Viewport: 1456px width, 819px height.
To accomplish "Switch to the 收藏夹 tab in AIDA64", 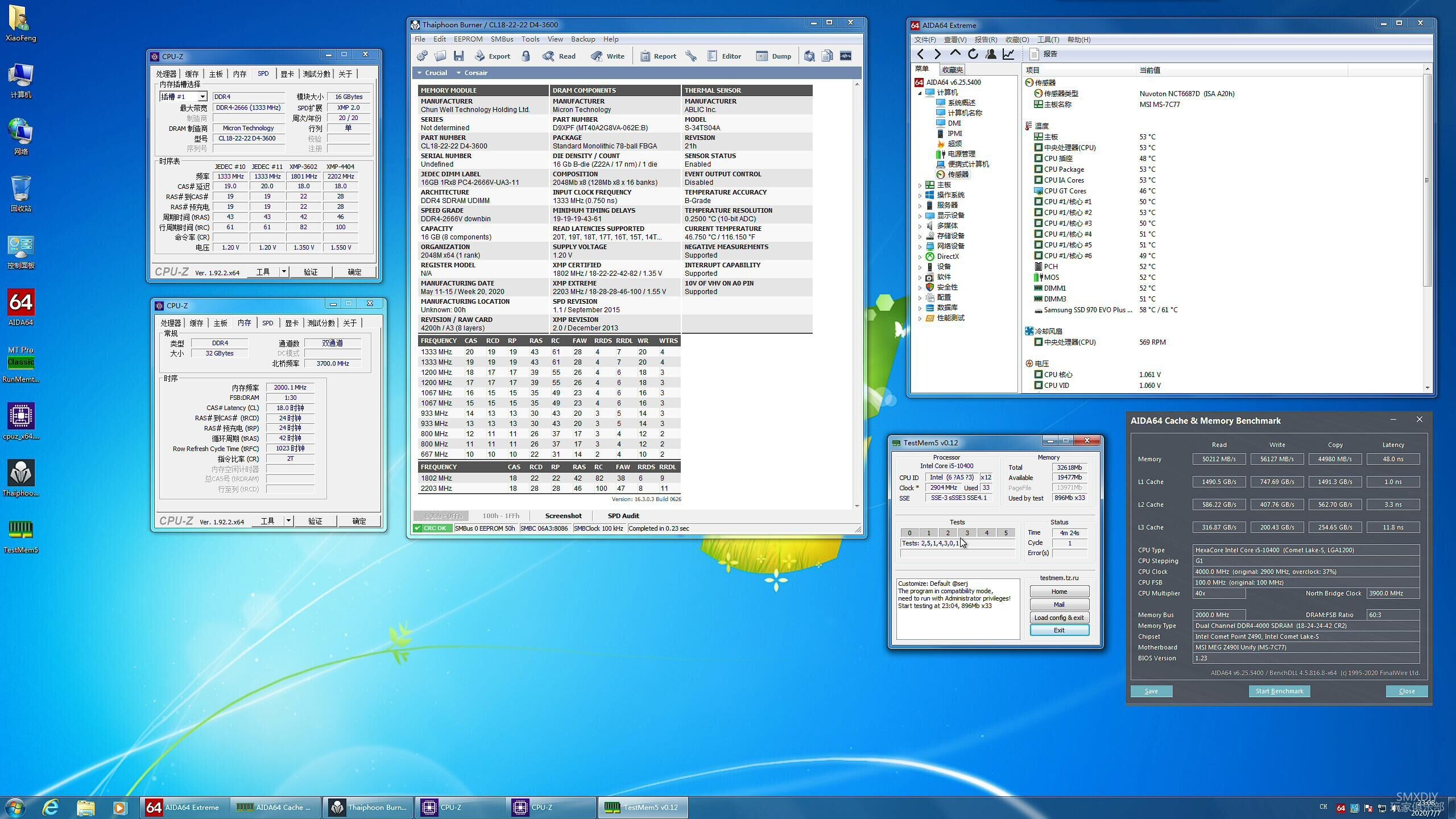I will click(x=952, y=69).
